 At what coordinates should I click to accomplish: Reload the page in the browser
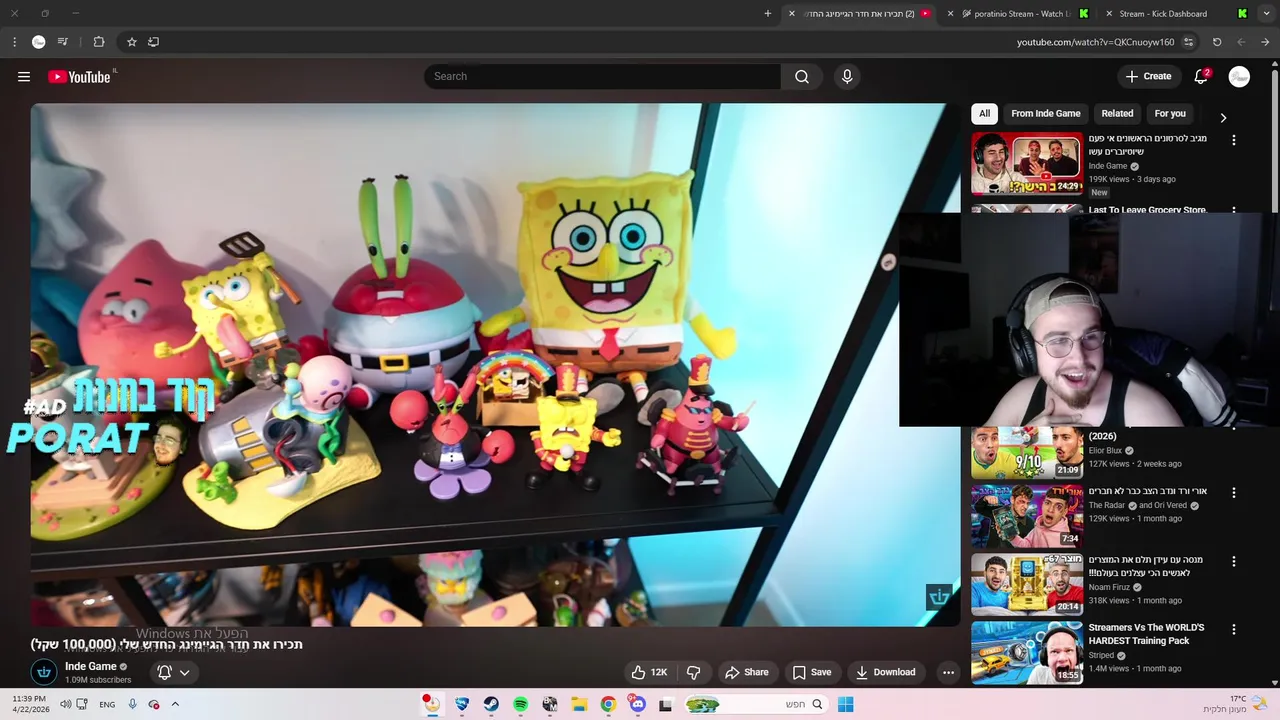[1217, 42]
